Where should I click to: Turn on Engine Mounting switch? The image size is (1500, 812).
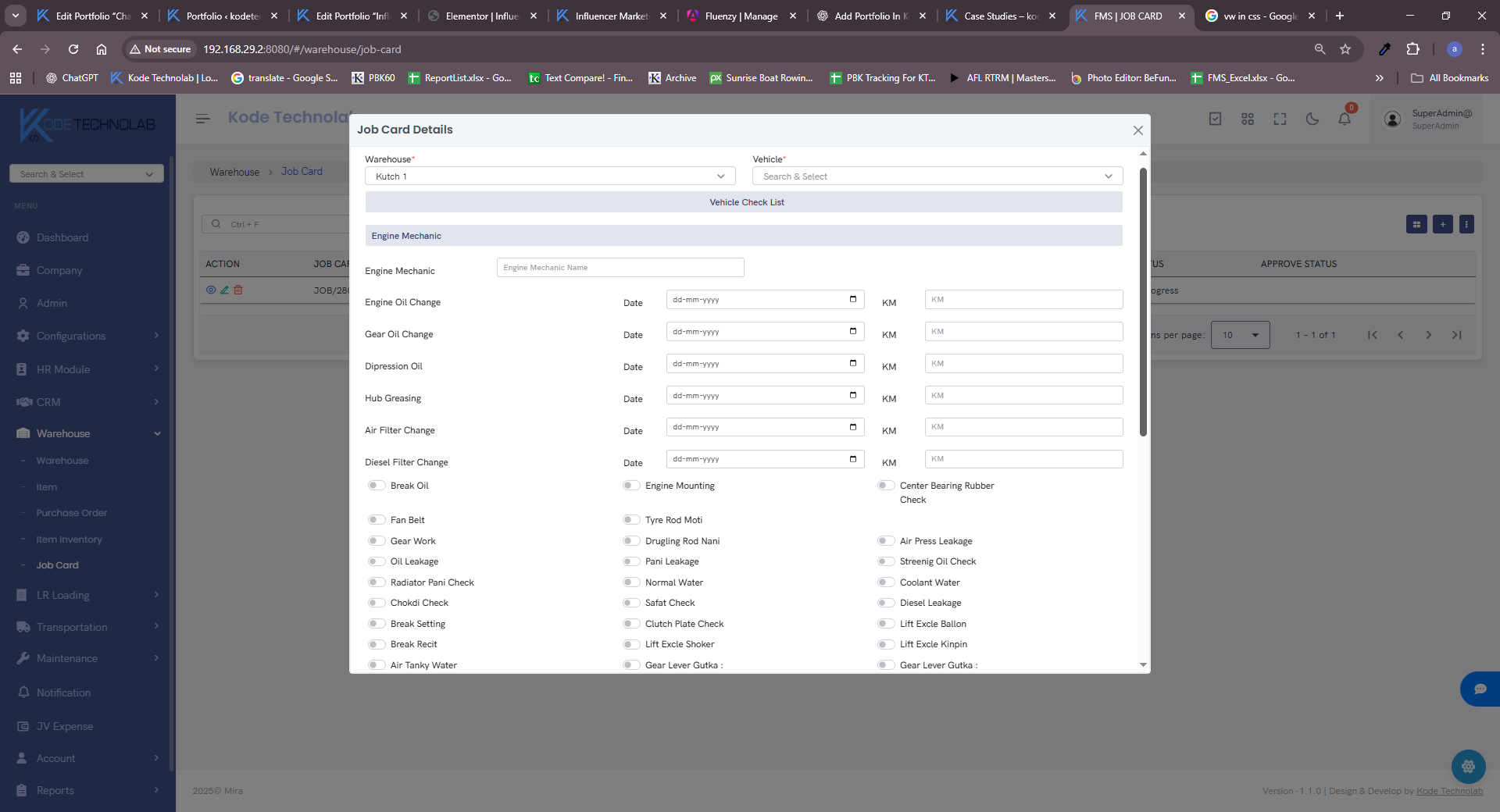(x=631, y=486)
